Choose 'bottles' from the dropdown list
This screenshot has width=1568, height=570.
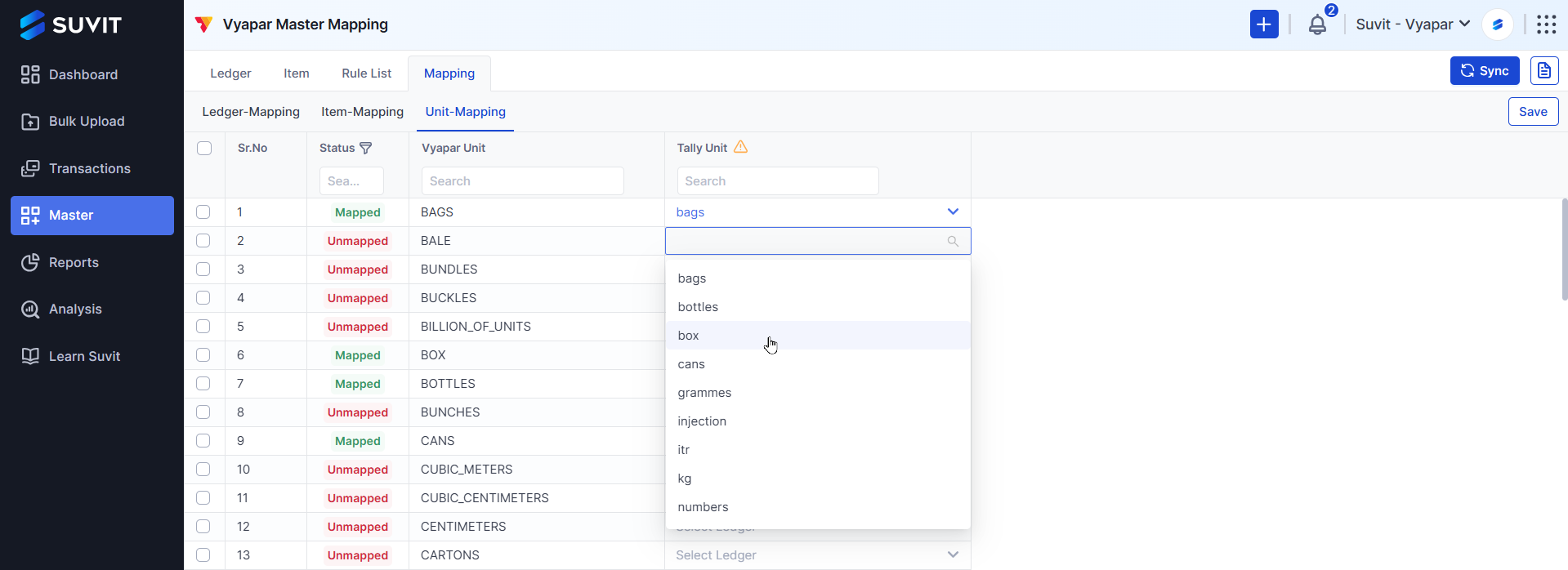pyautogui.click(x=818, y=307)
